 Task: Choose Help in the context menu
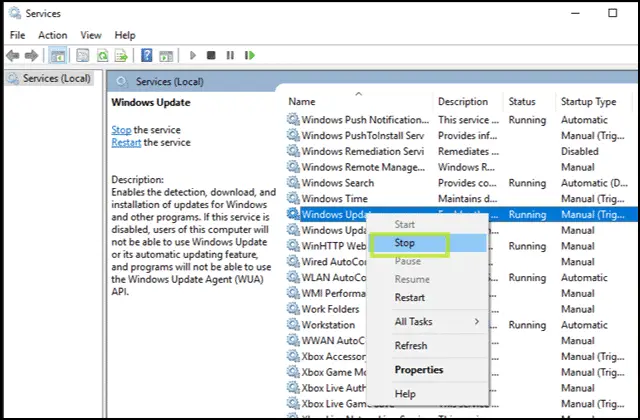coord(428,394)
